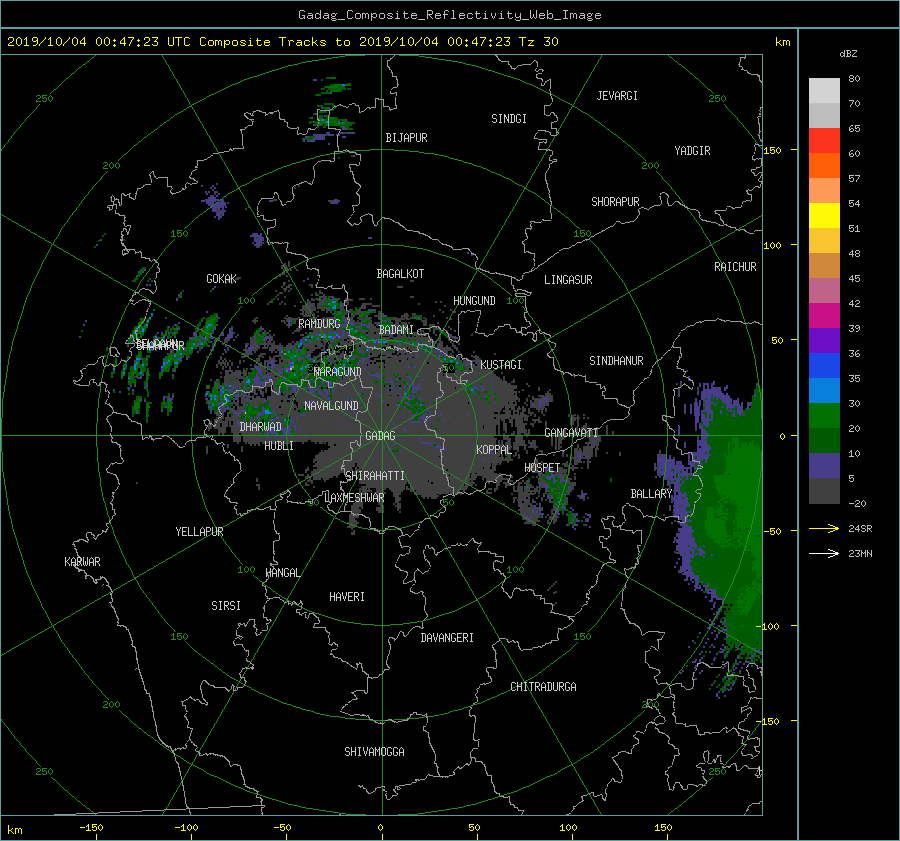Pick the magenta 42–39 dBZ swatch
This screenshot has width=900, height=841.
tap(824, 315)
